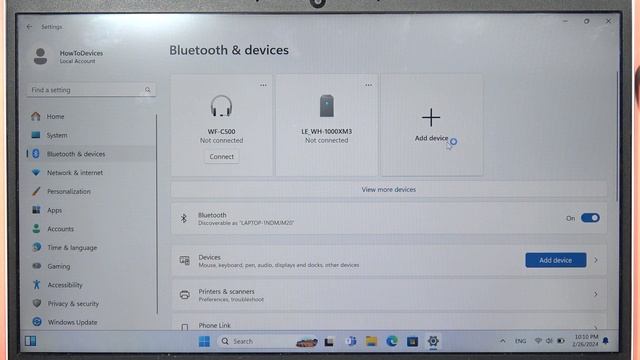Show hidden system tray icons
The width and height of the screenshot is (640, 360).
[x=502, y=341]
